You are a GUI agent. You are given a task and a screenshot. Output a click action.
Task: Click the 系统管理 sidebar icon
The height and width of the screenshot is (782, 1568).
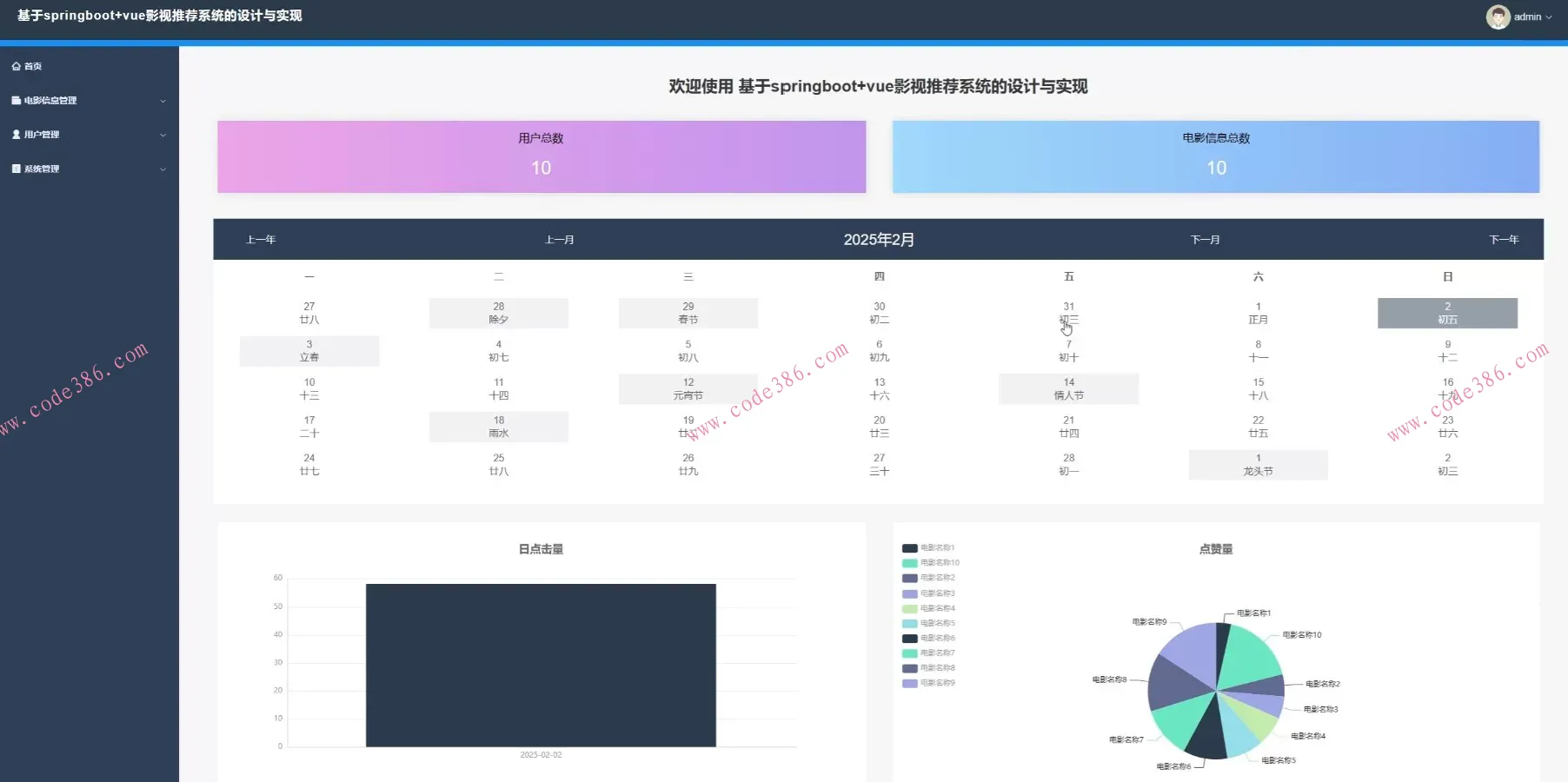[x=16, y=169]
